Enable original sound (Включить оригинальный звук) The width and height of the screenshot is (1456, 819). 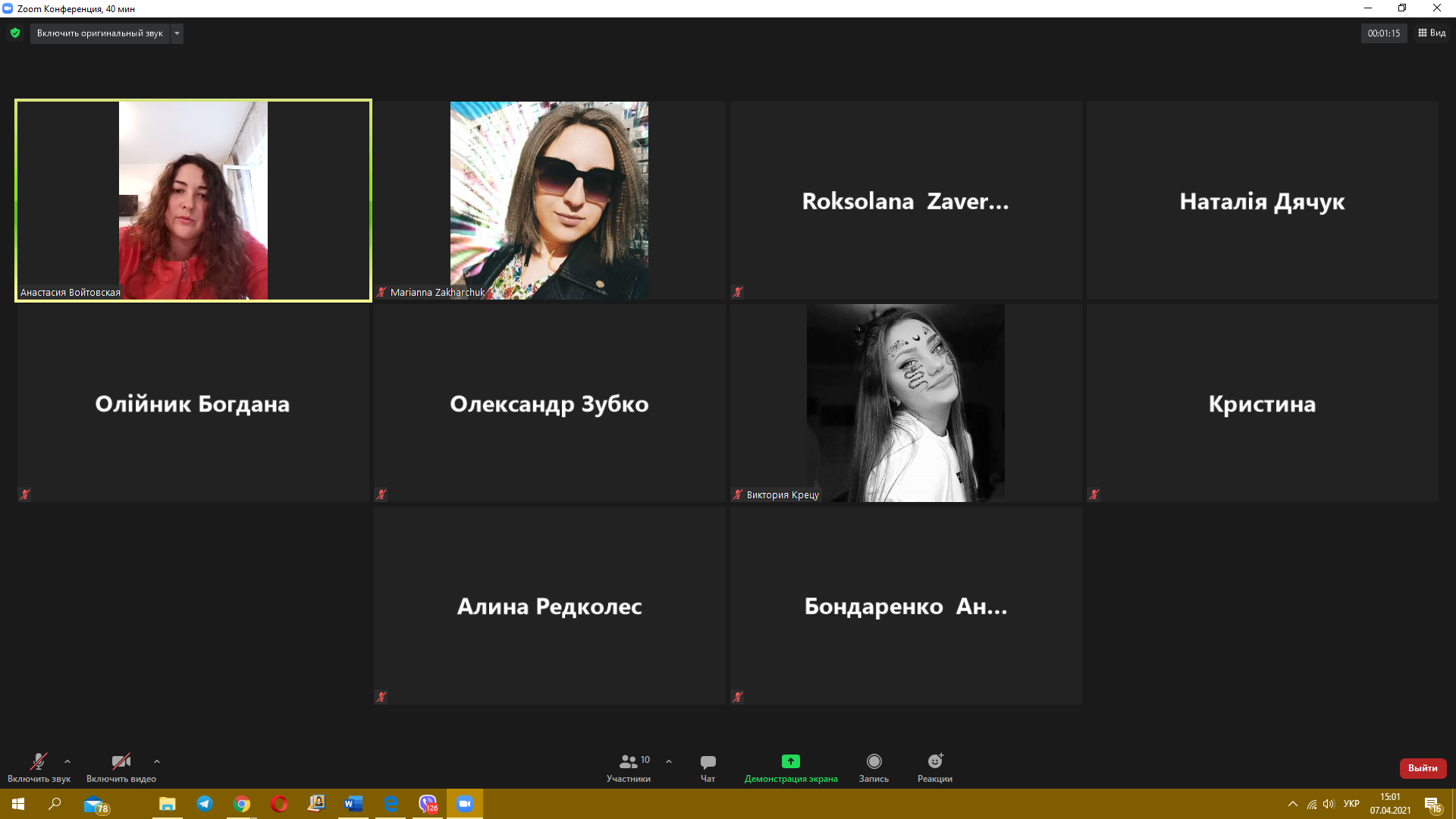click(100, 33)
